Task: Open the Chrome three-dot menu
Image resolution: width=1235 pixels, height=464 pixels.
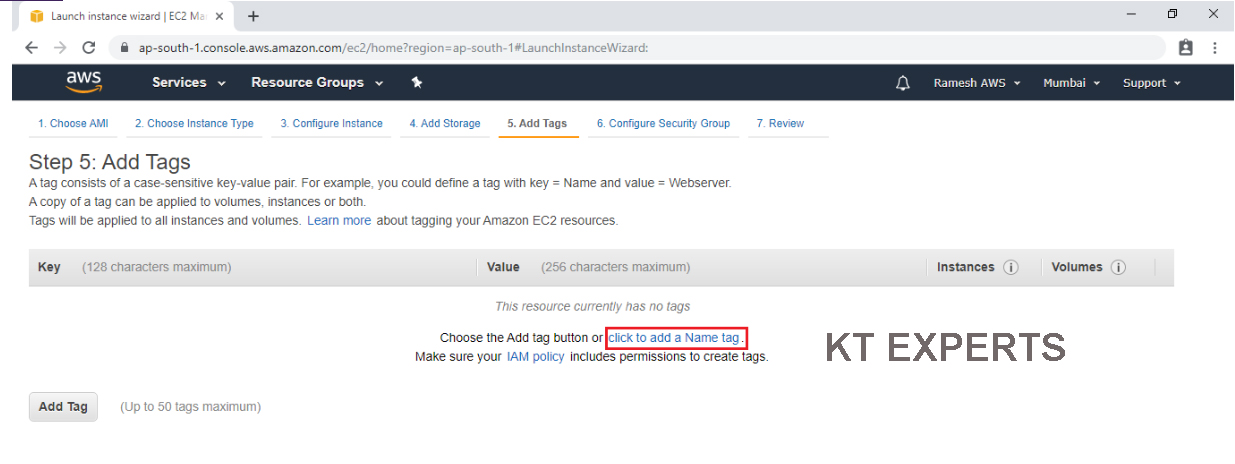Action: tap(1215, 48)
